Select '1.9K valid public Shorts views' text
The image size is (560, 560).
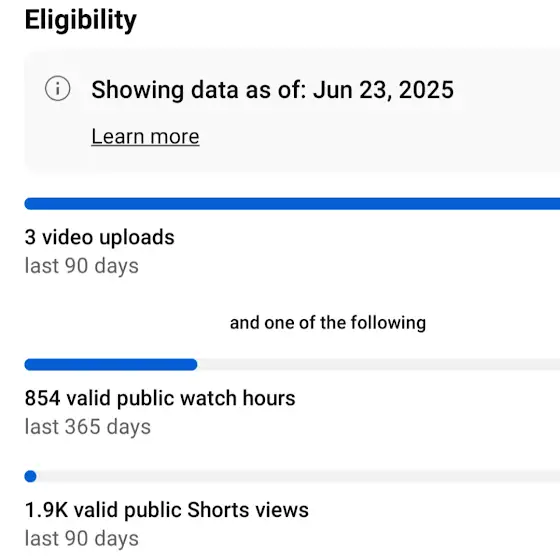pos(167,510)
